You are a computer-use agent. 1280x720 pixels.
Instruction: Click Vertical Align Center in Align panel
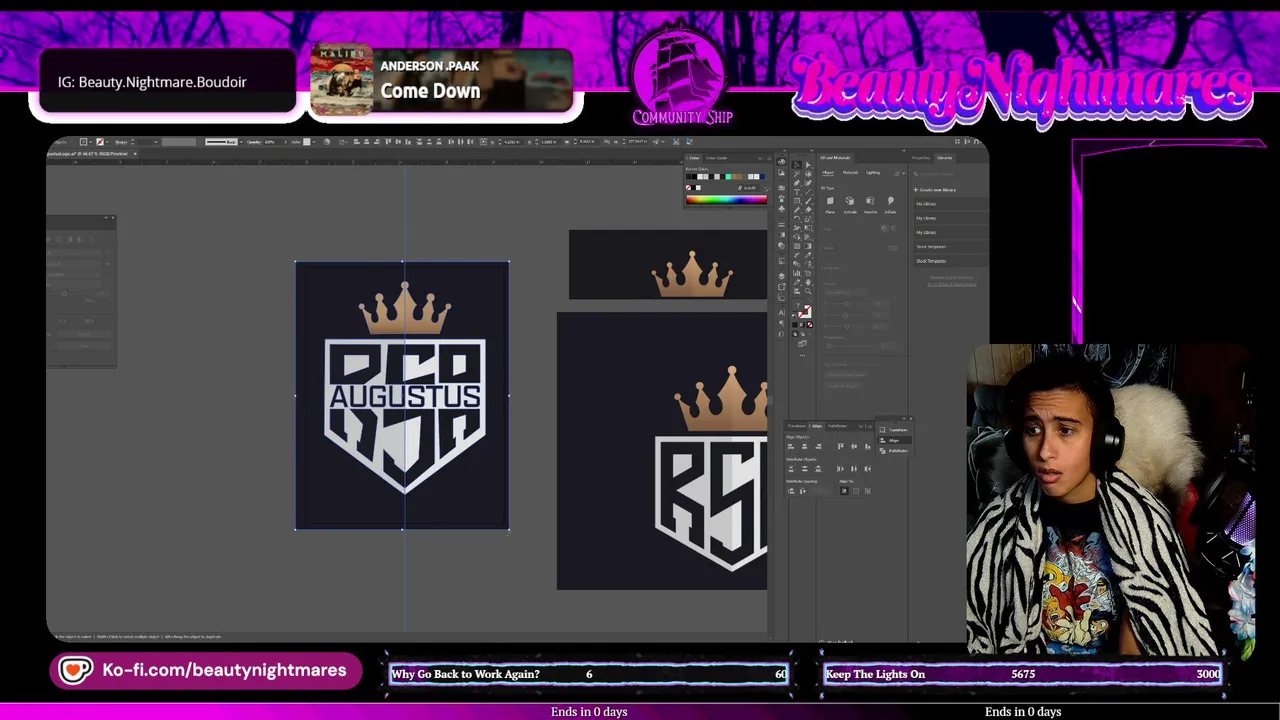pyautogui.click(x=854, y=447)
